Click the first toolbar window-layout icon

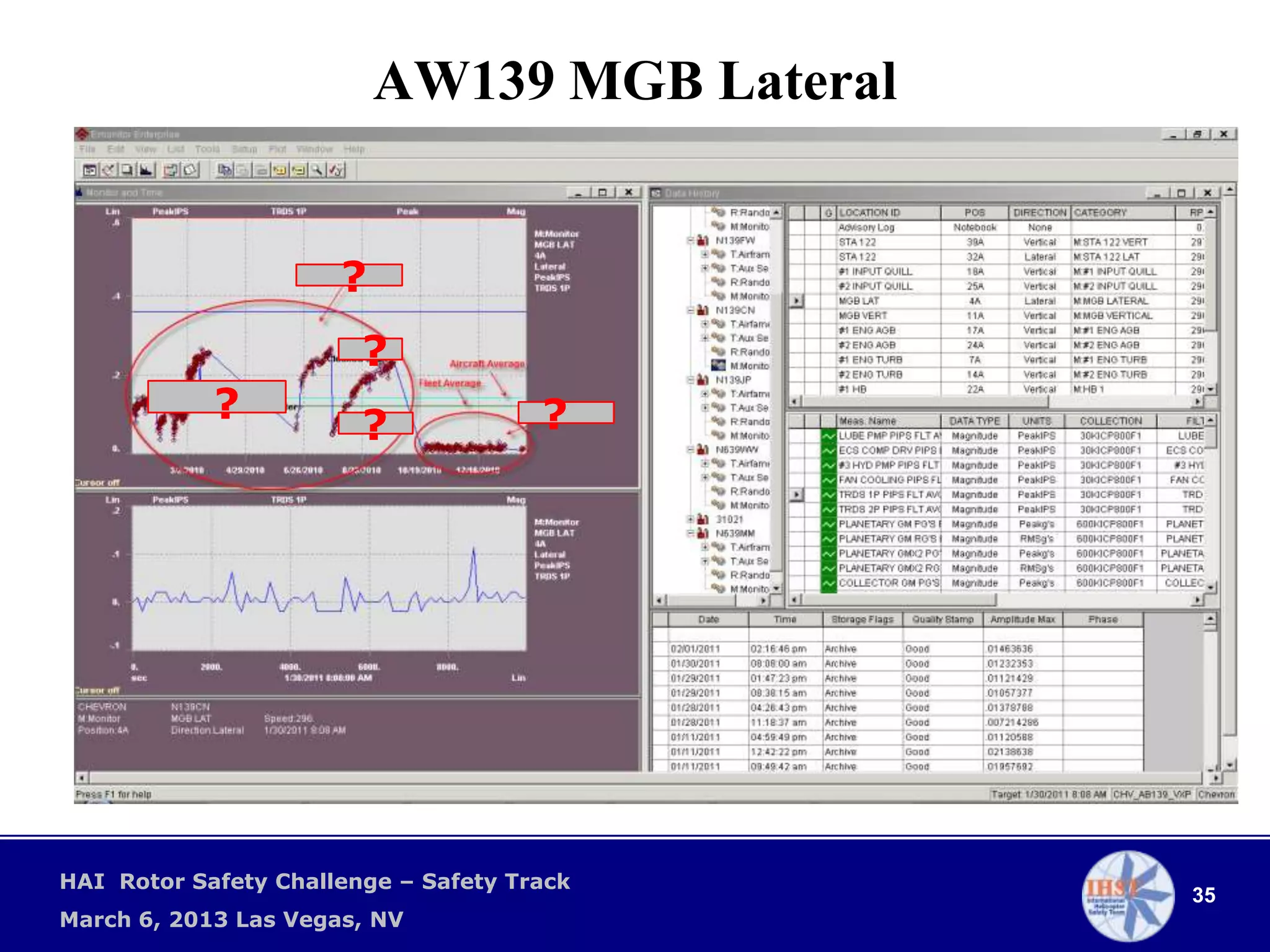pos(90,170)
